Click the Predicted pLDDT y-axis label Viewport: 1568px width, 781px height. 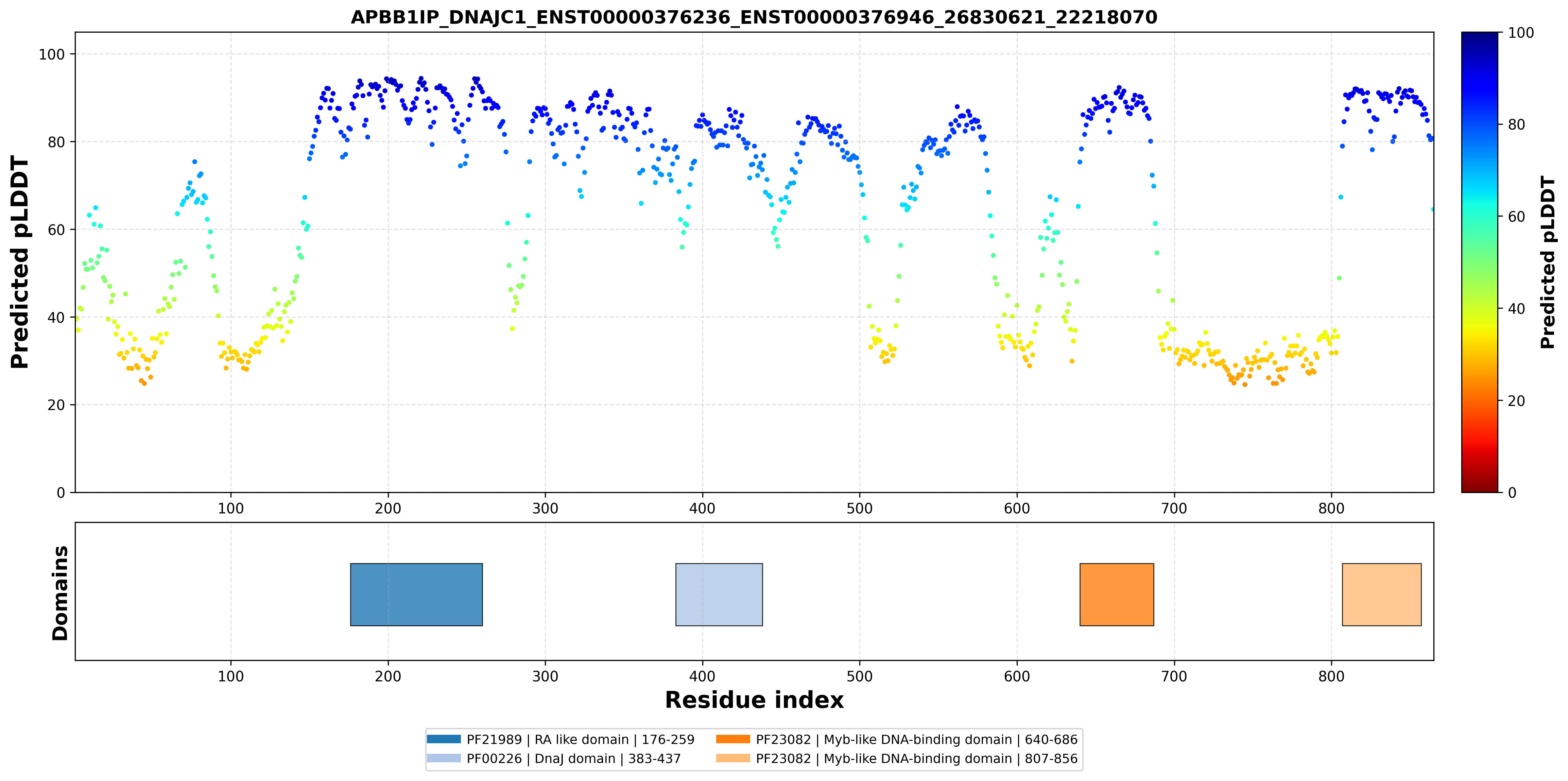19,262
